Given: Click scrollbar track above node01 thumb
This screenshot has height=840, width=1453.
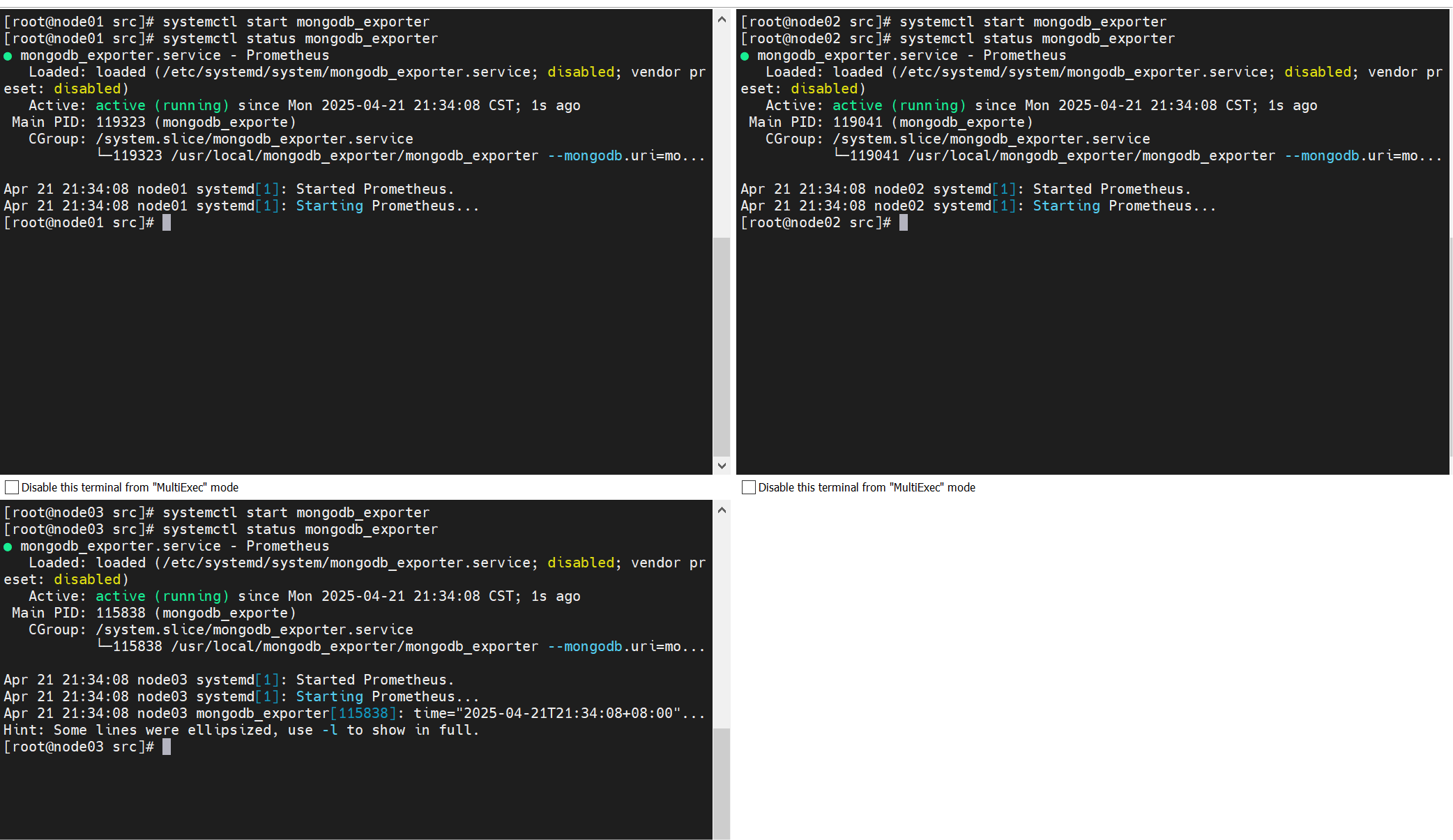Looking at the screenshot, I should click(x=722, y=132).
